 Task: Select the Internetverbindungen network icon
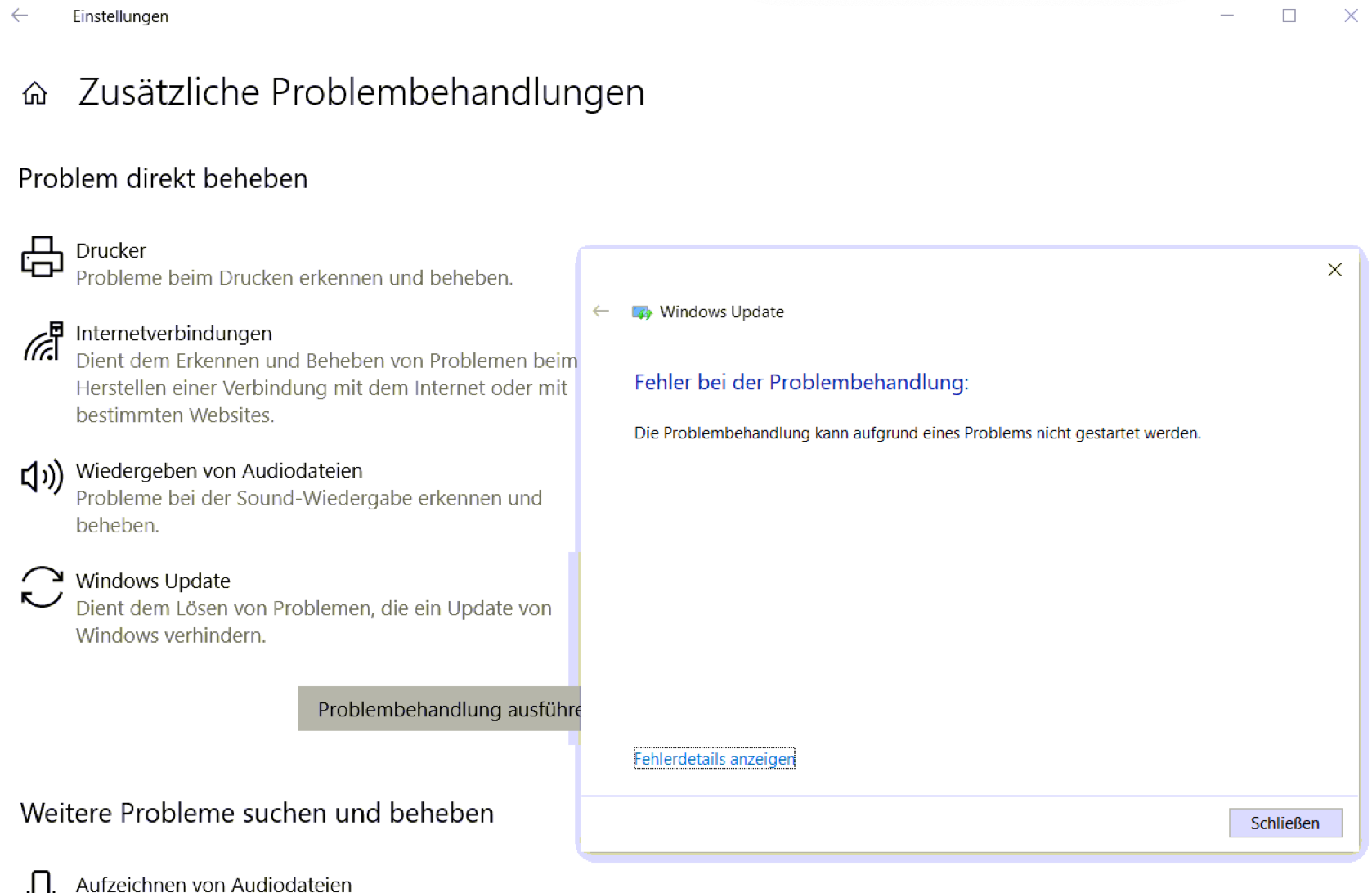43,341
